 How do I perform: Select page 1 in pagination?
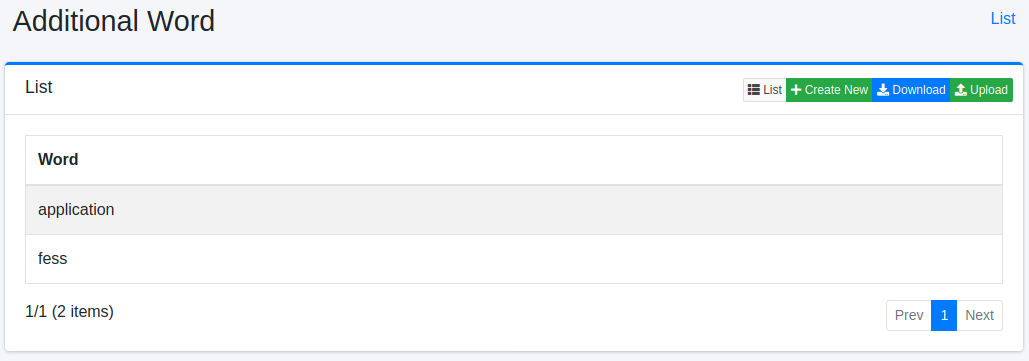pos(944,316)
